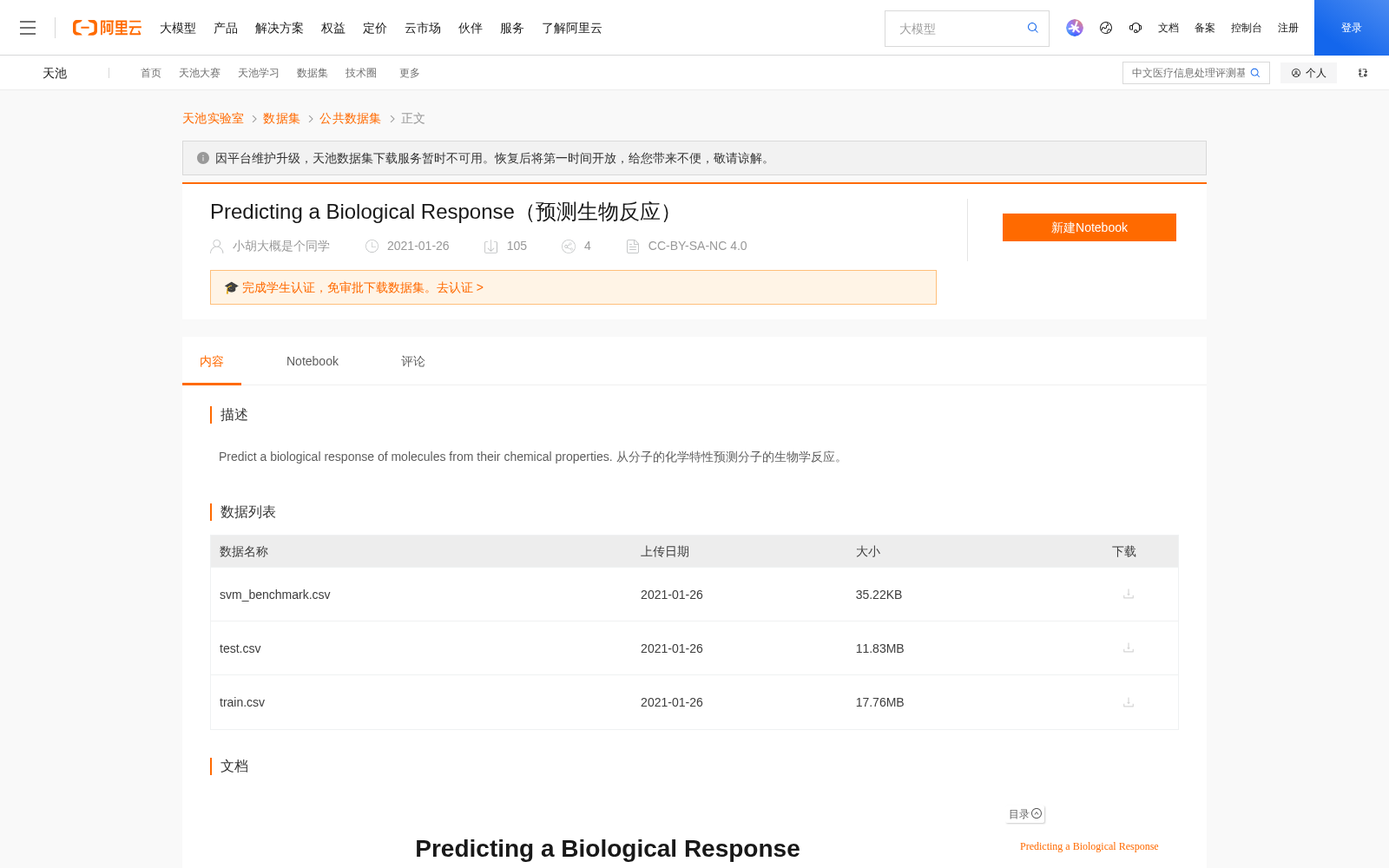
Task: Download svm_benchmark.csv via its download icon
Action: click(x=1129, y=594)
